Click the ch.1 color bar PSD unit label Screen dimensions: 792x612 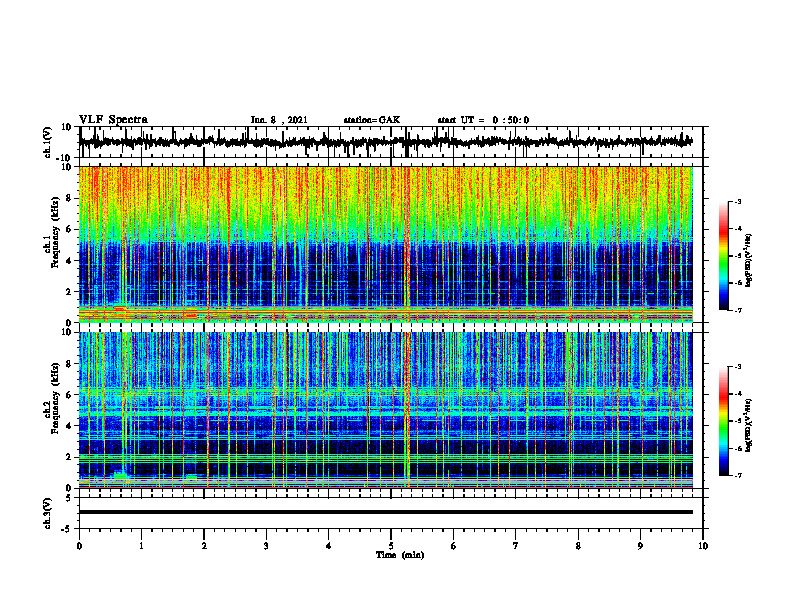point(749,261)
